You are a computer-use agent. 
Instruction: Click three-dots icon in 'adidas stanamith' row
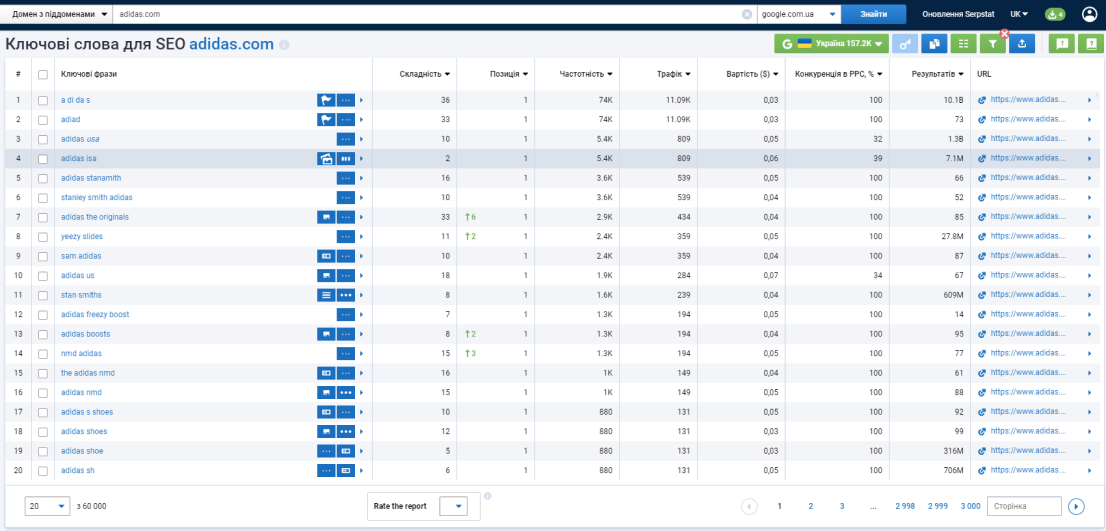pyautogui.click(x=346, y=178)
